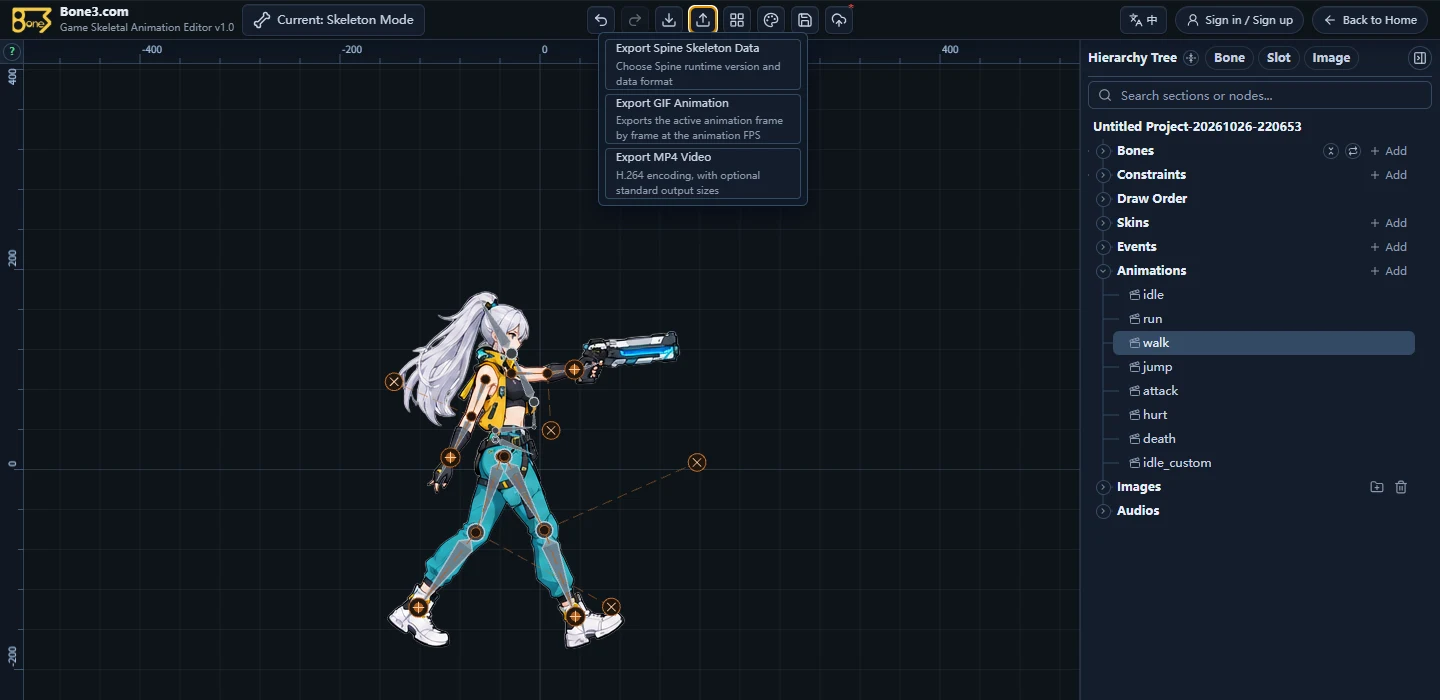Expand the Bones section
Viewport: 1440px width, 700px height.
(1104, 151)
